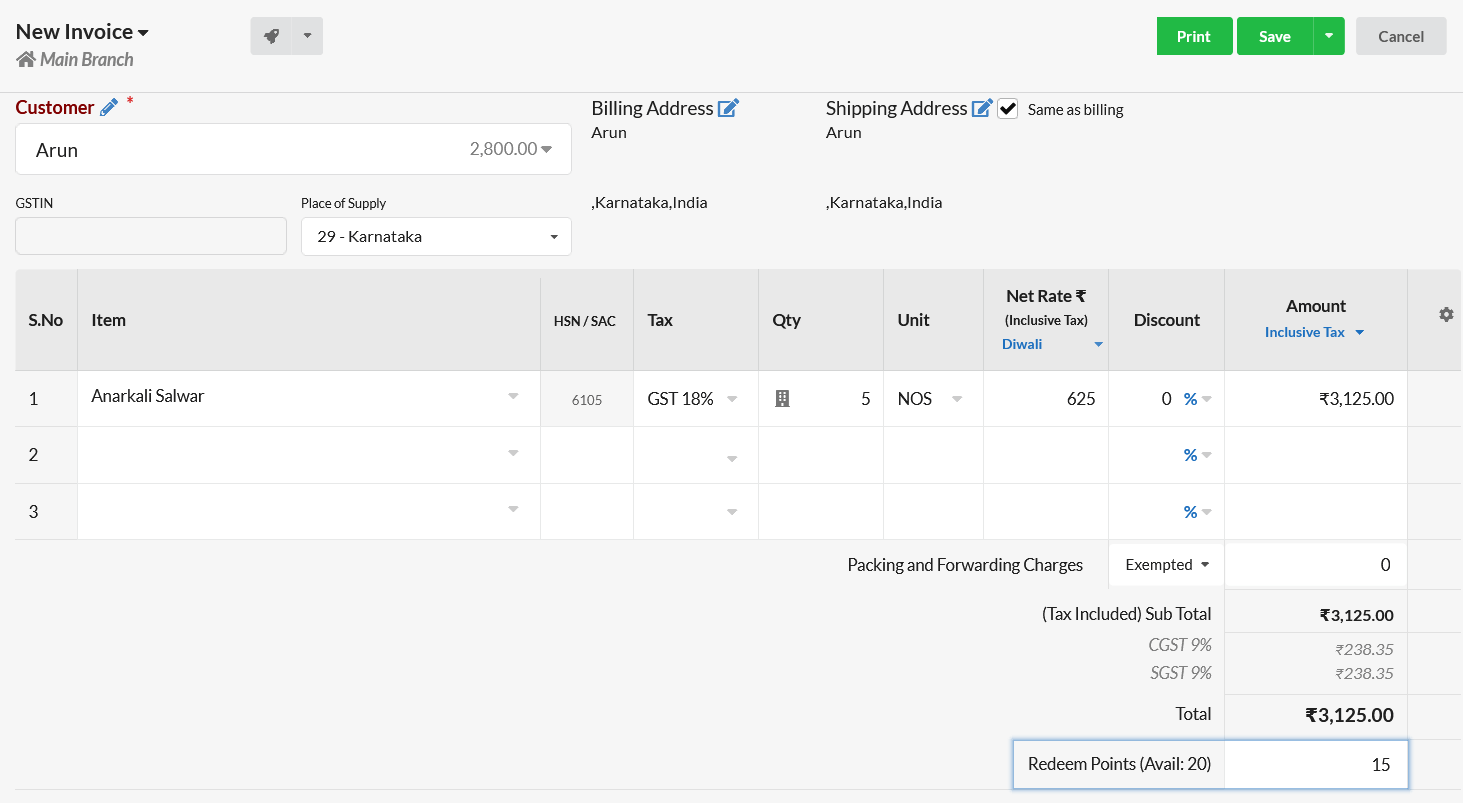The image size is (1463, 803).
Task: Open GST 18% tax dropdown
Action: pyautogui.click(x=732, y=399)
